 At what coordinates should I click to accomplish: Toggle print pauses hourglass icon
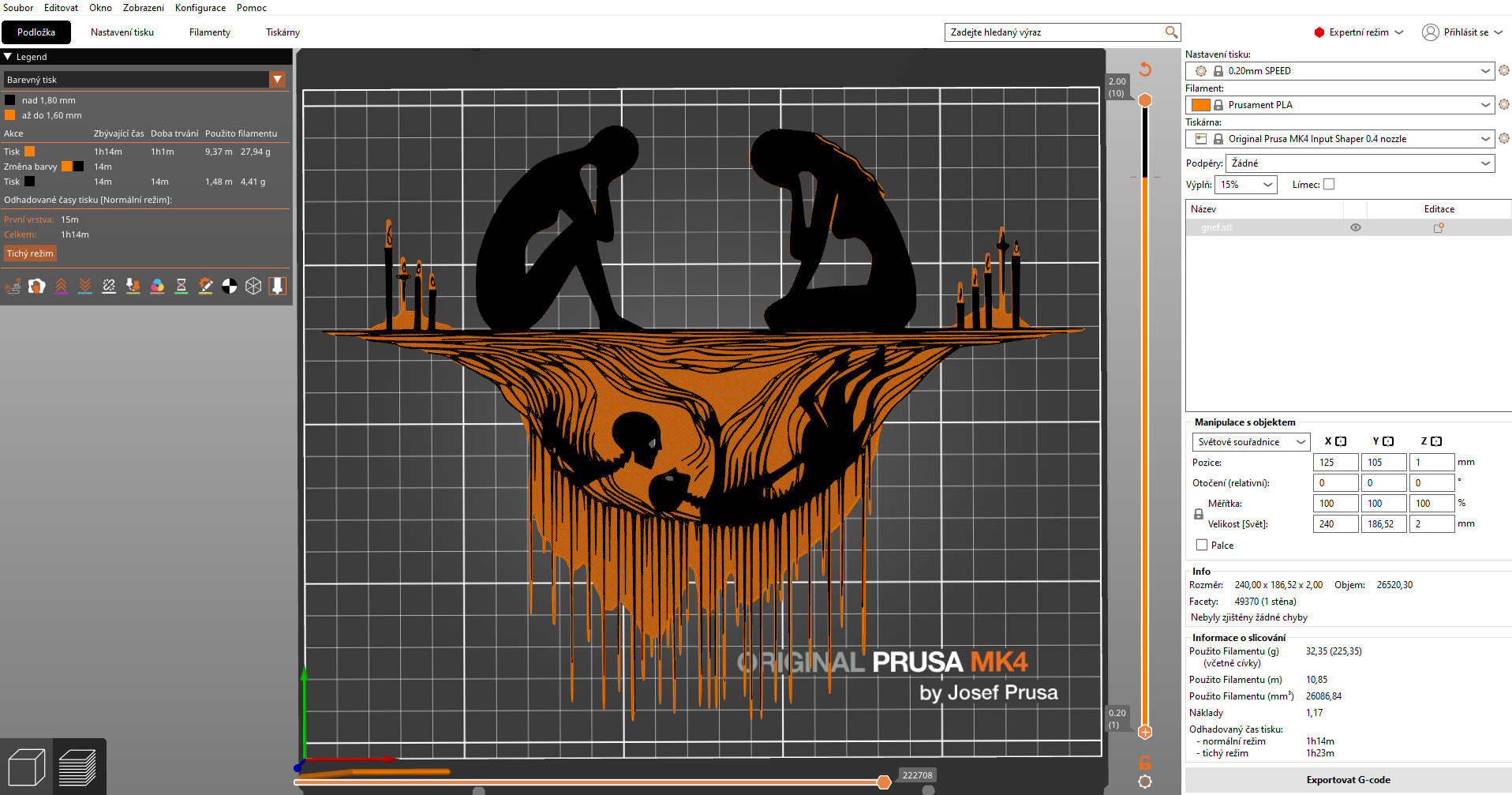181,286
